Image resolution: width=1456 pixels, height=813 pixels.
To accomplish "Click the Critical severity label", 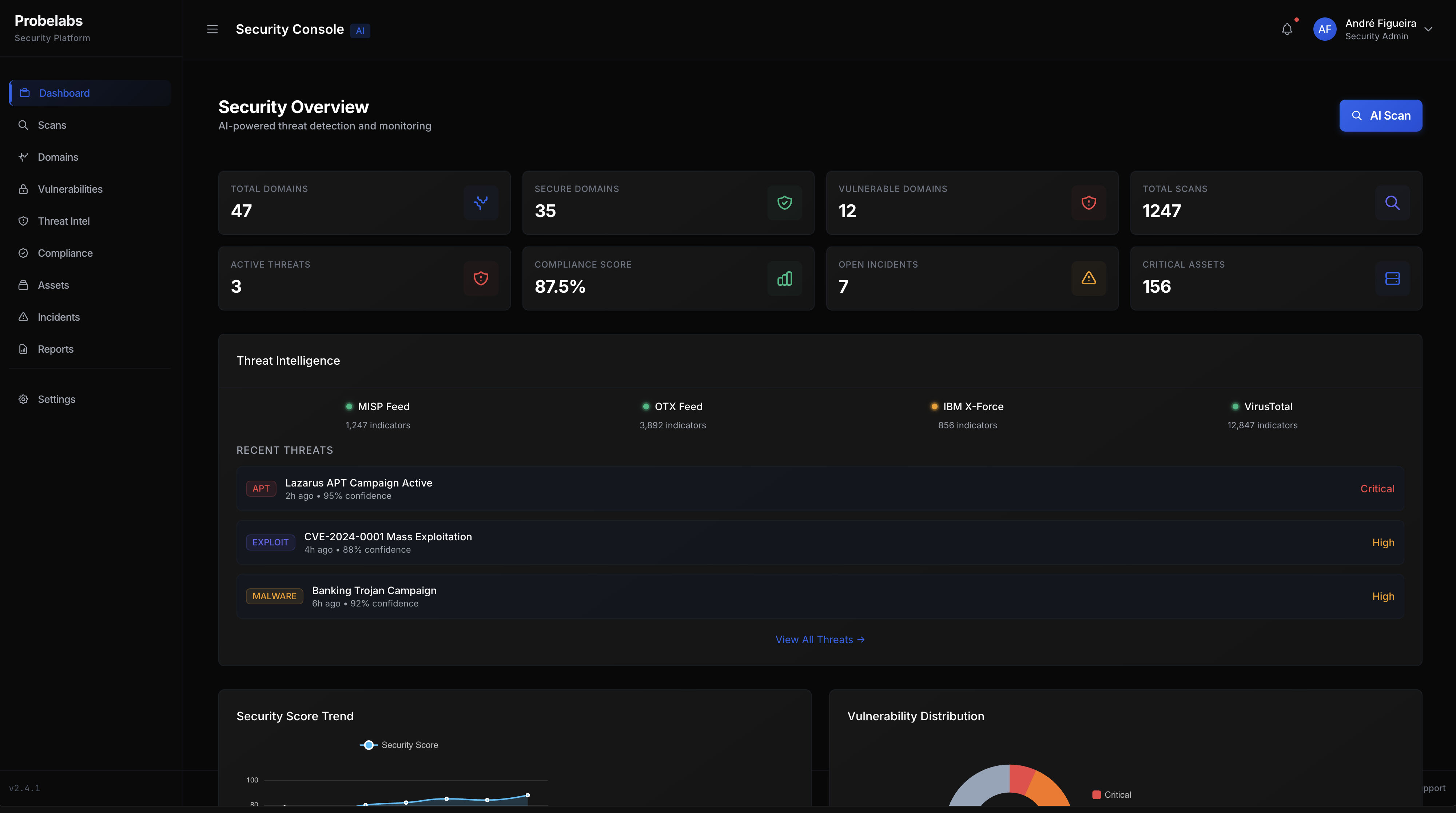I will [1377, 489].
